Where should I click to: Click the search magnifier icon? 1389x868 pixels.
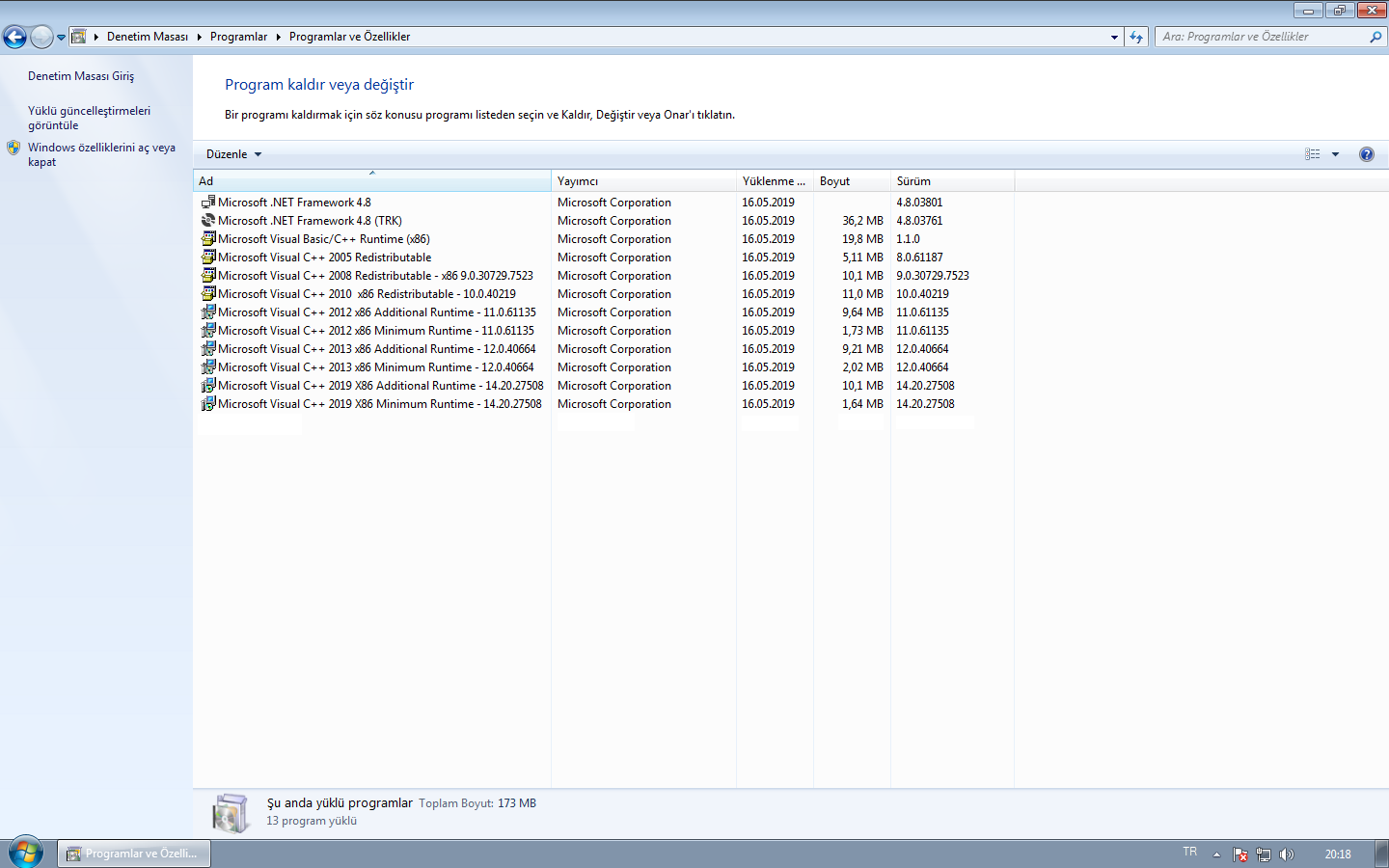[x=1375, y=37]
